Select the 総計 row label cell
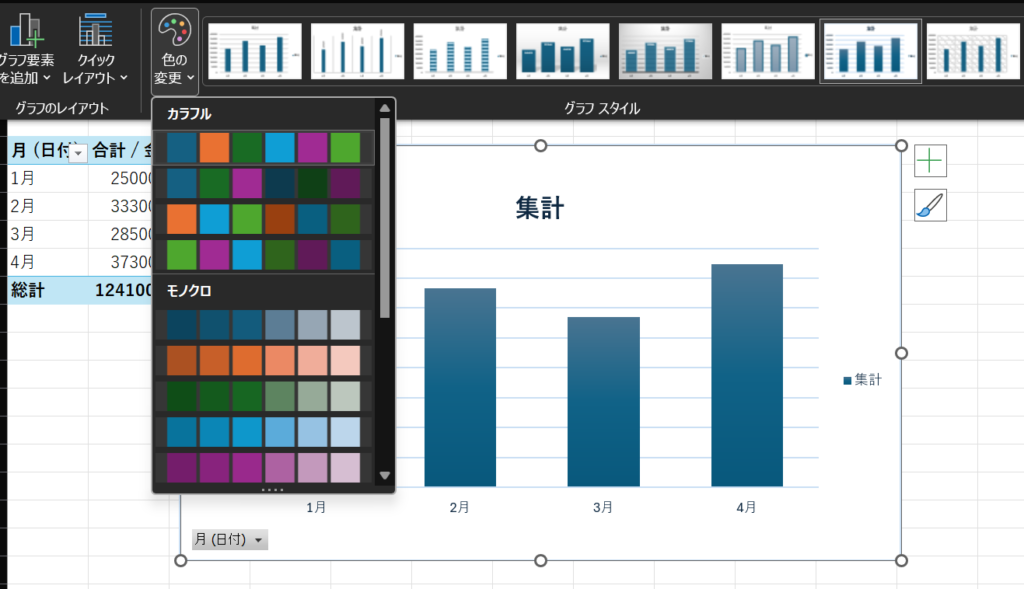 [30, 290]
